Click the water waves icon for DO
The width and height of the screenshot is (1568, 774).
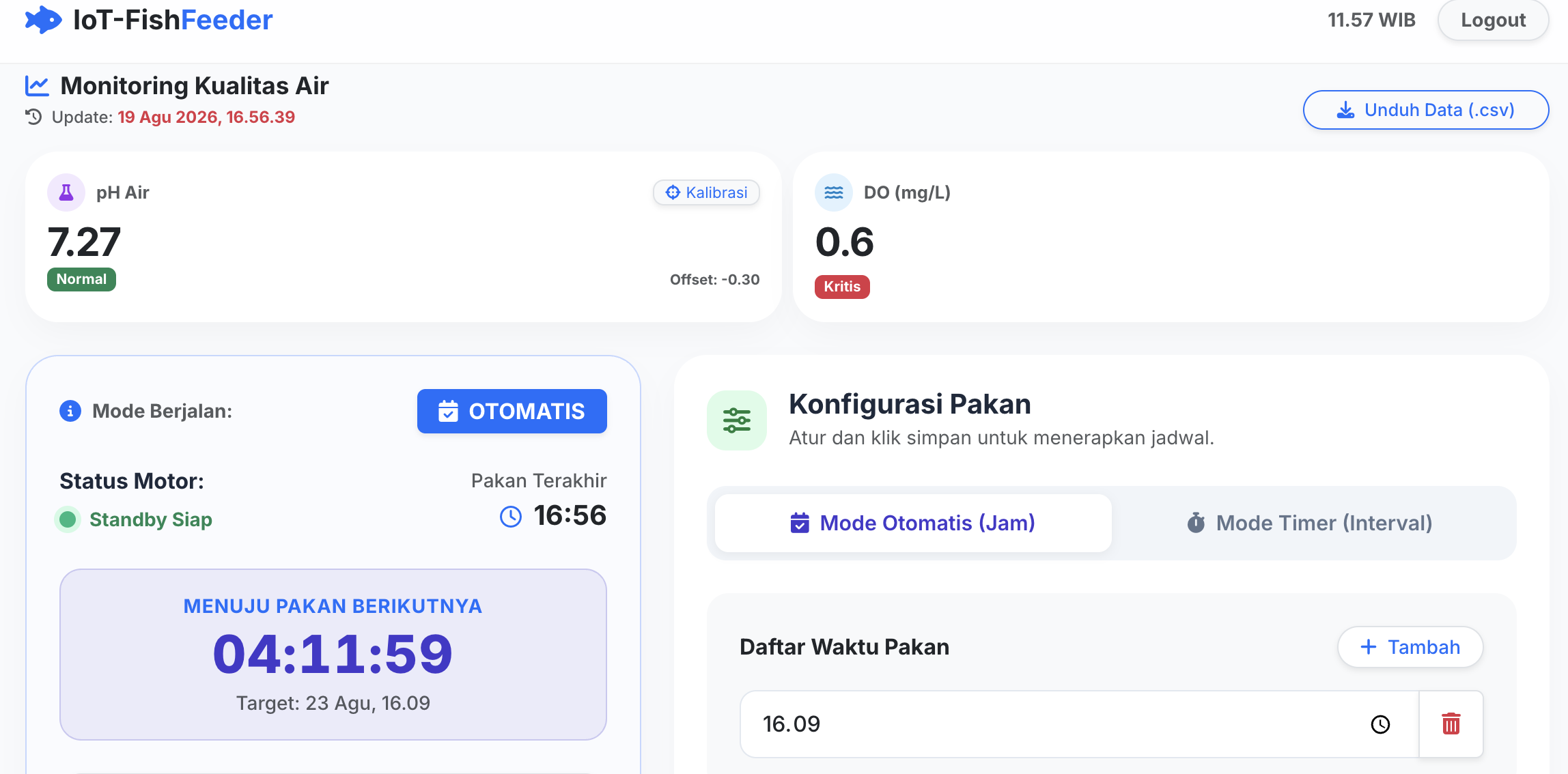(x=834, y=192)
